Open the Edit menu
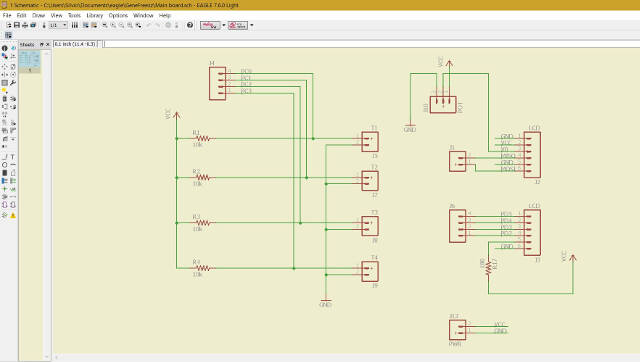Viewport: 640px width, 362px height. pos(21,15)
